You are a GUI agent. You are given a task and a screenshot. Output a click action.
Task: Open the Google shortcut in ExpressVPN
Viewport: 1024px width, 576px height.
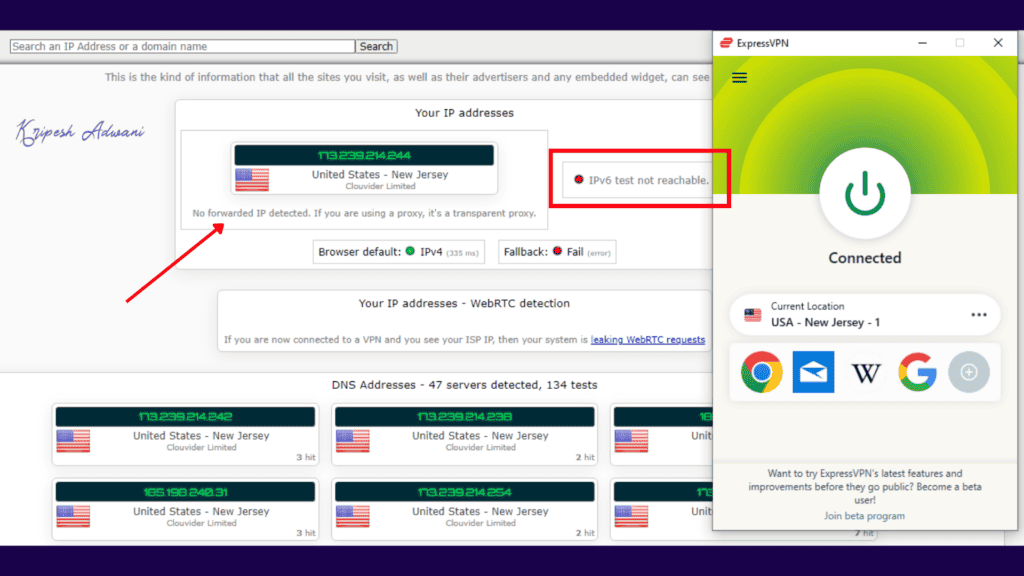pos(917,371)
